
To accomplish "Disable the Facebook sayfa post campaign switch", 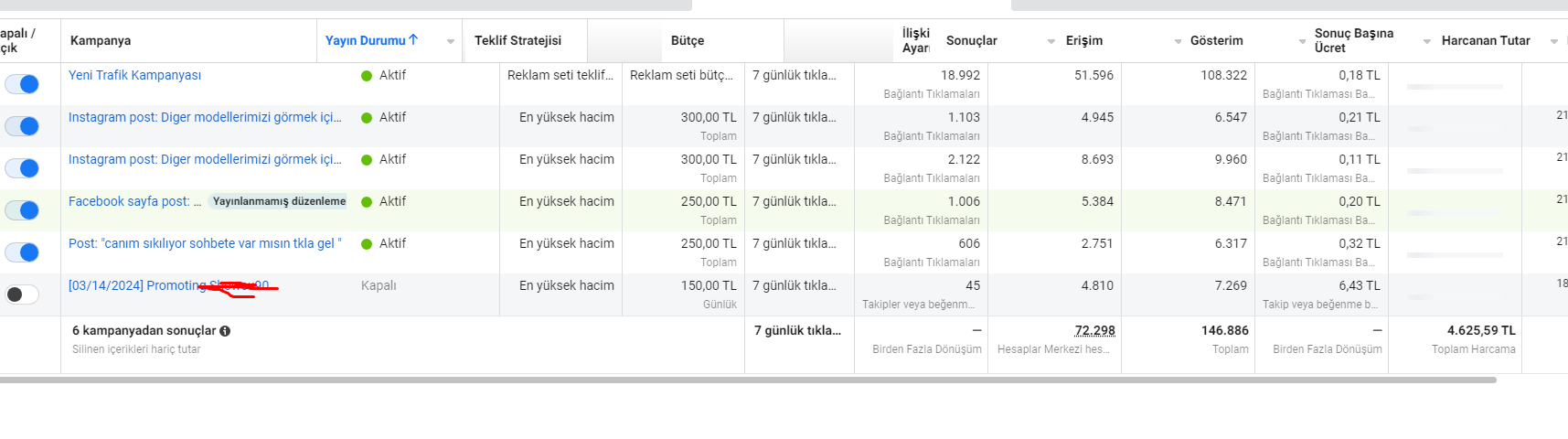I will pyautogui.click(x=22, y=210).
